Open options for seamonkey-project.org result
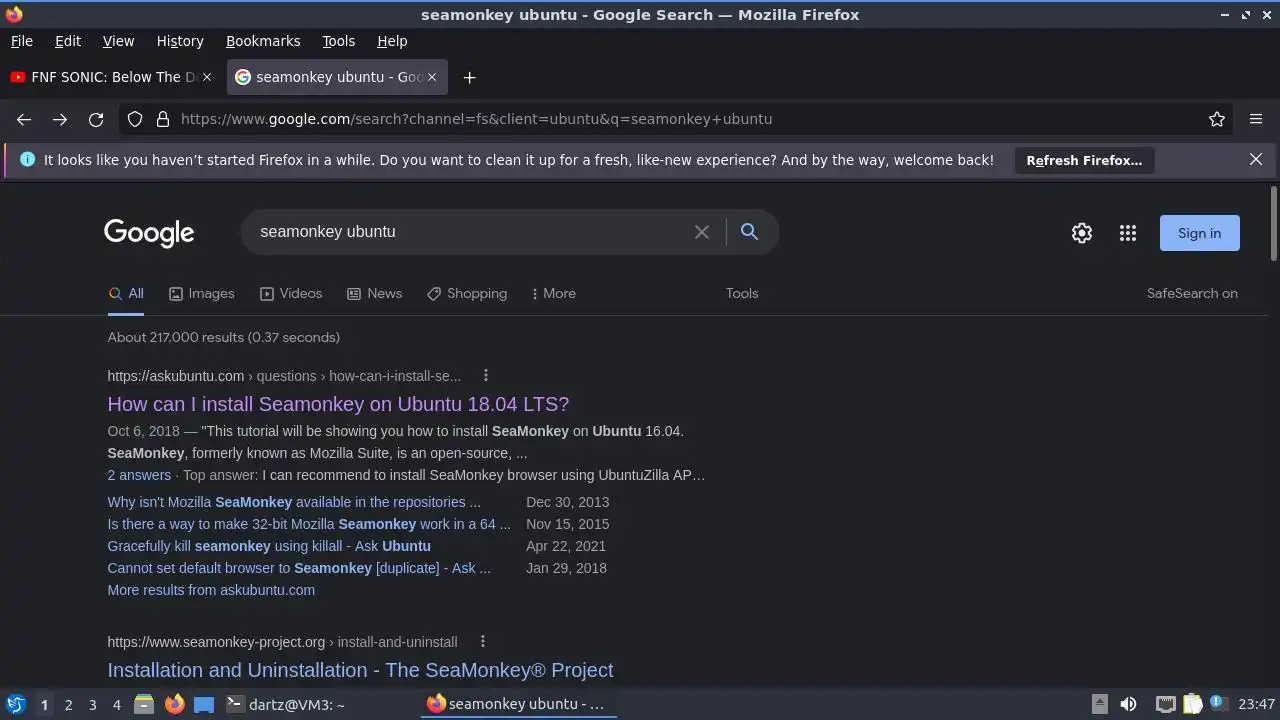The width and height of the screenshot is (1280, 720). pos(482,642)
